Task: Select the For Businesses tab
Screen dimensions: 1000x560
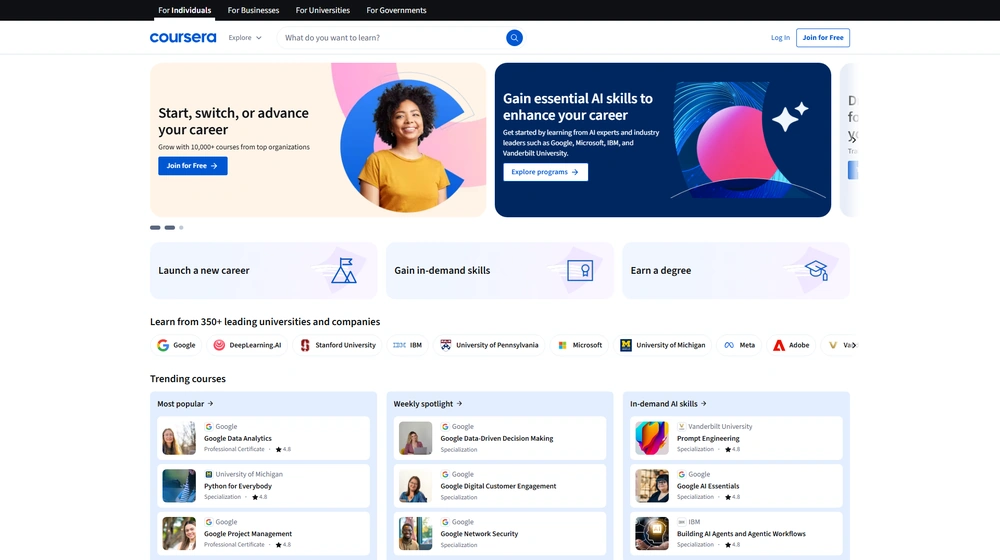Action: pos(253,10)
